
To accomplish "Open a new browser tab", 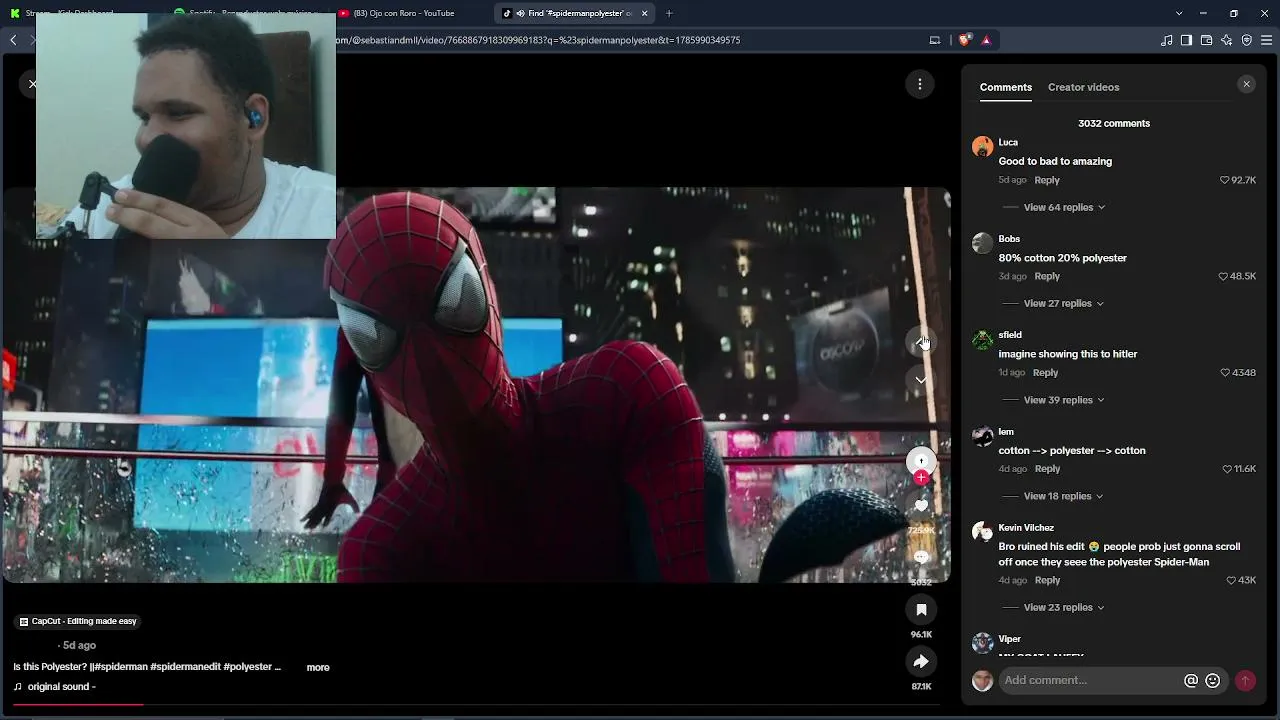I will click(x=669, y=13).
